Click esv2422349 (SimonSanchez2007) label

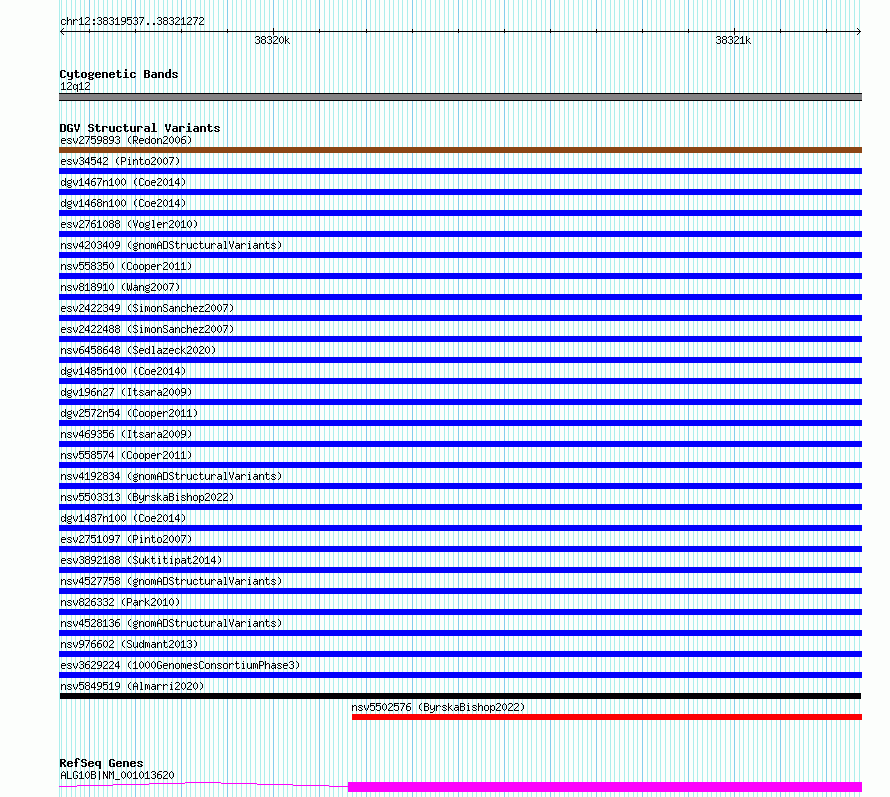coord(147,308)
